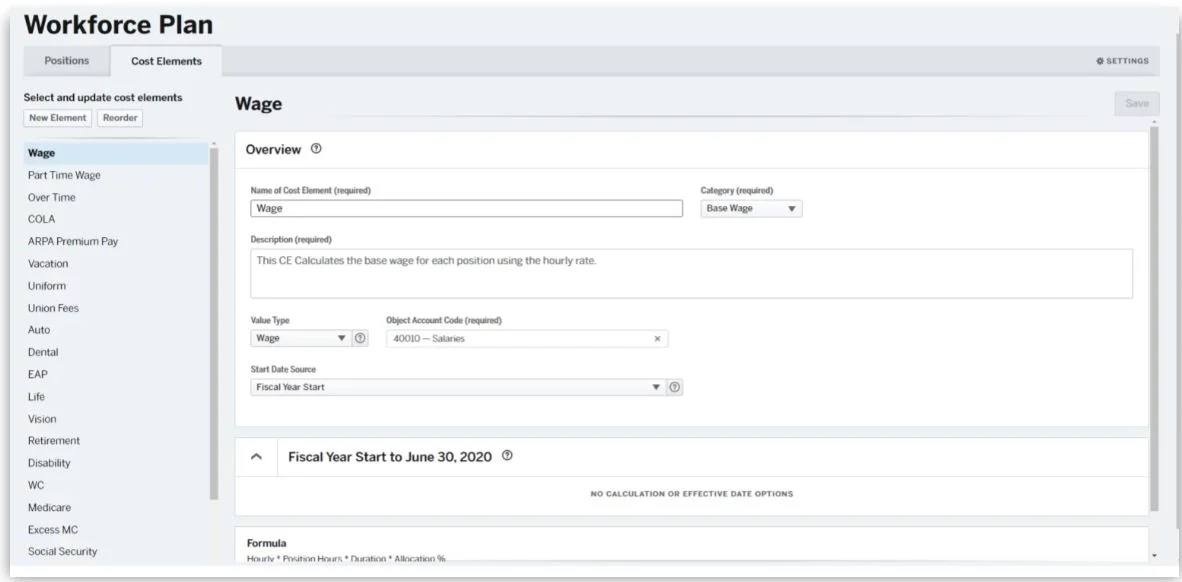Click the help icon beside Start Date Source
This screenshot has width=1182, height=582.
tap(676, 388)
